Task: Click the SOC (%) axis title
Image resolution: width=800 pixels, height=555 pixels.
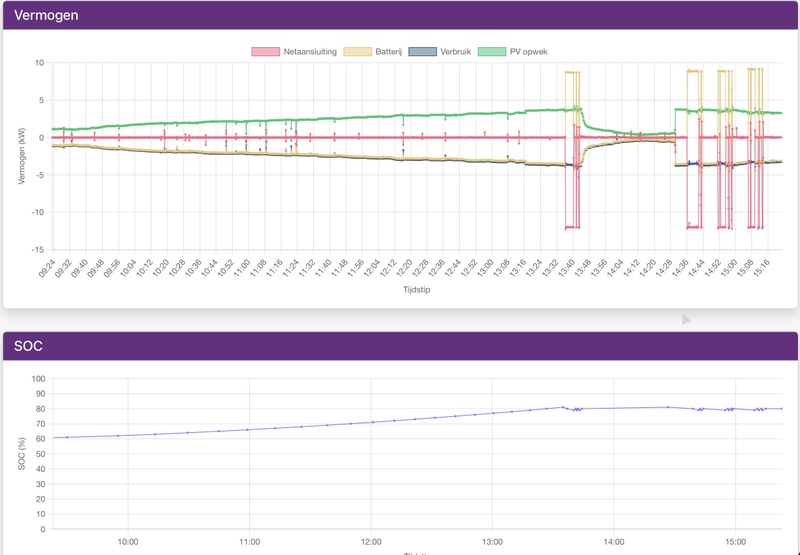Action: click(x=22, y=453)
